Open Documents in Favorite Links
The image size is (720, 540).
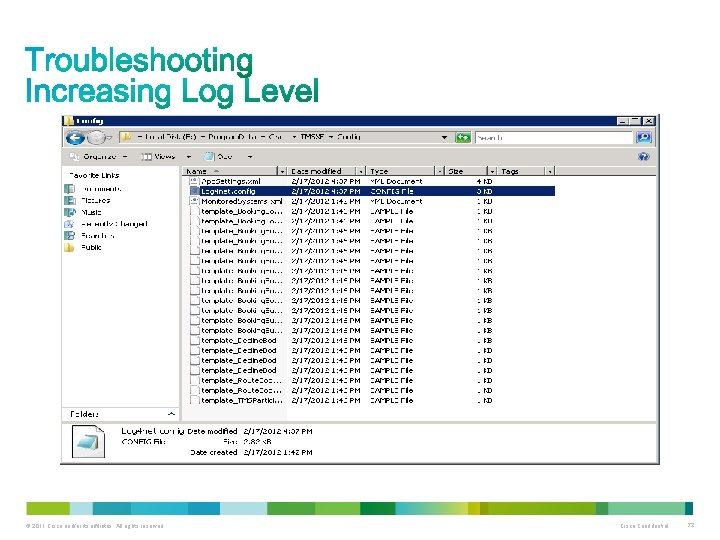(101, 189)
